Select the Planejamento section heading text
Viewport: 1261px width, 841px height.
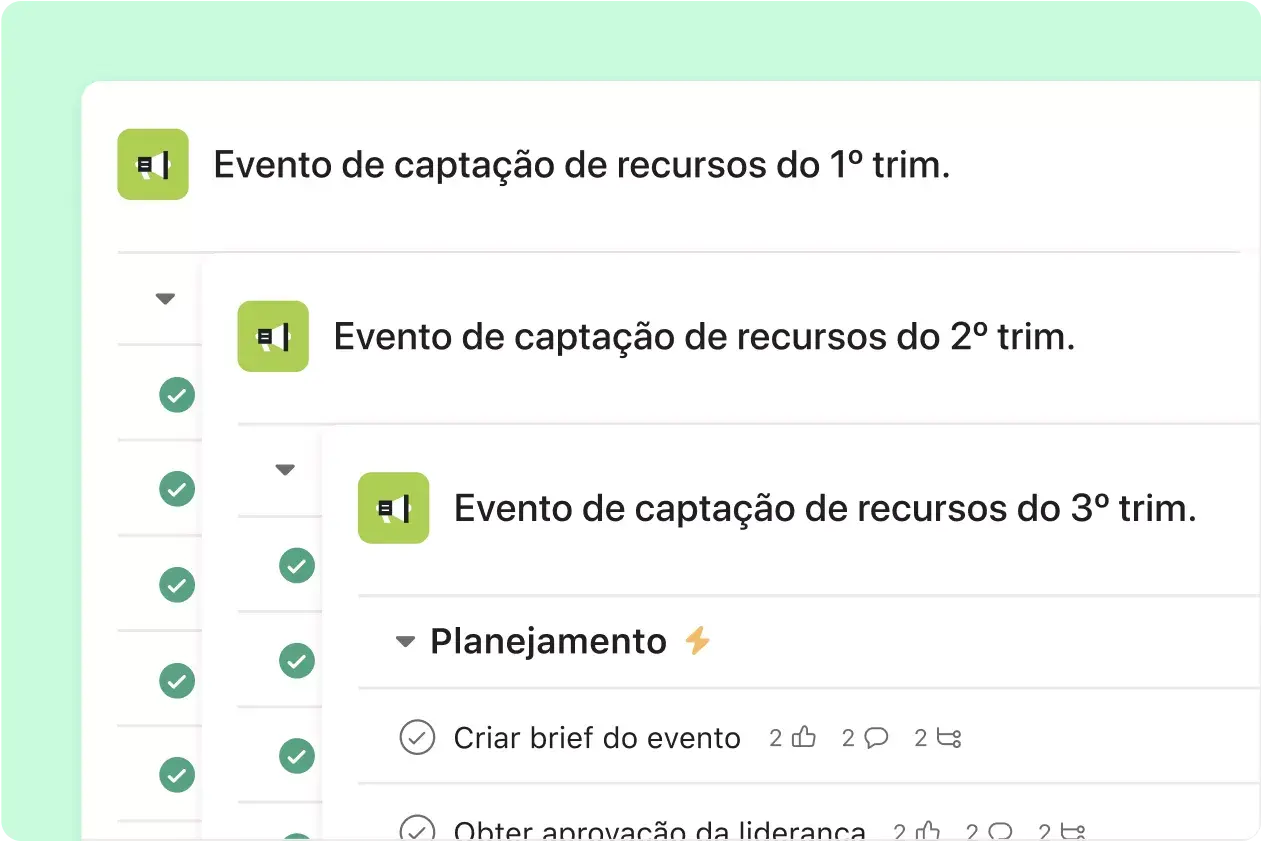click(548, 641)
